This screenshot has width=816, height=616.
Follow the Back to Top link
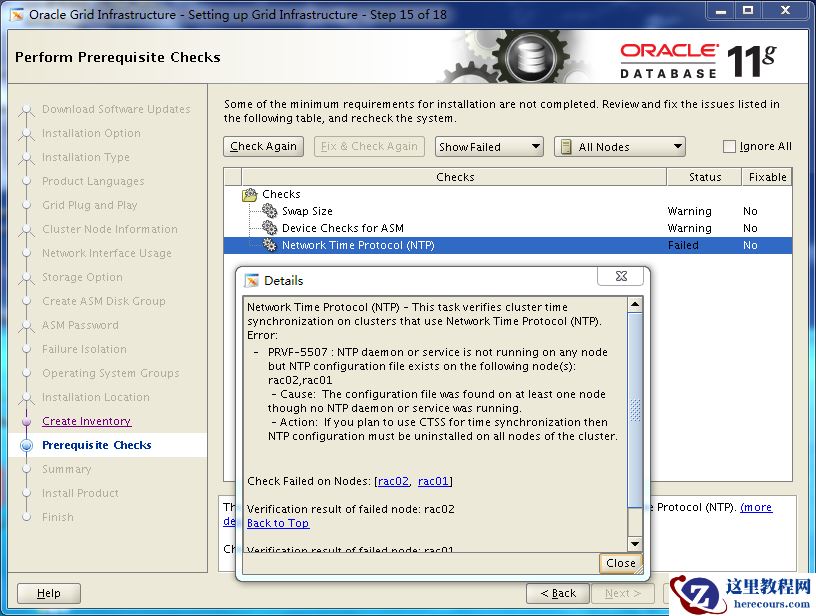point(278,523)
